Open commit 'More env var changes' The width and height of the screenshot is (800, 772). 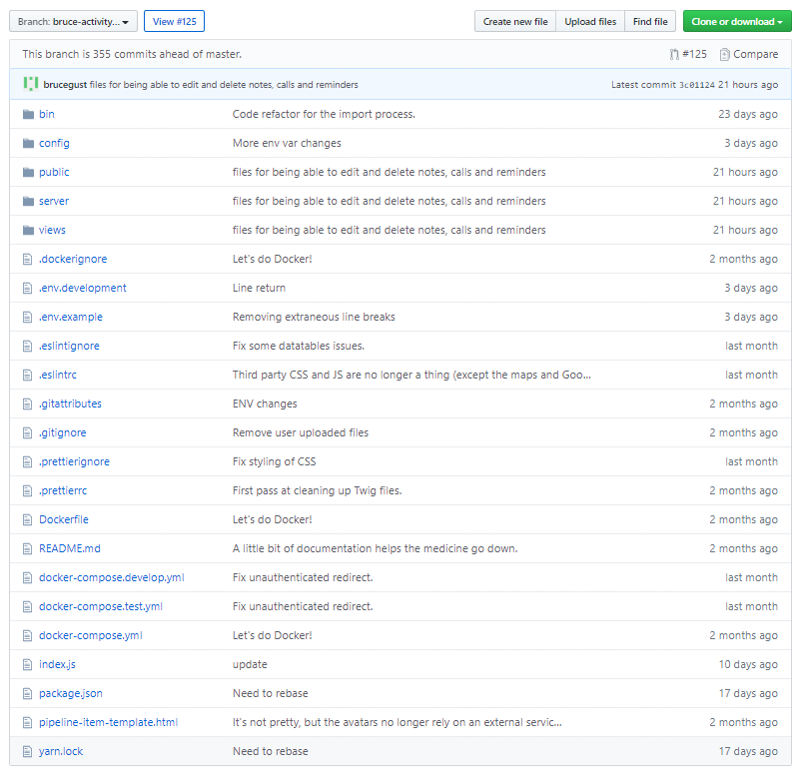287,143
